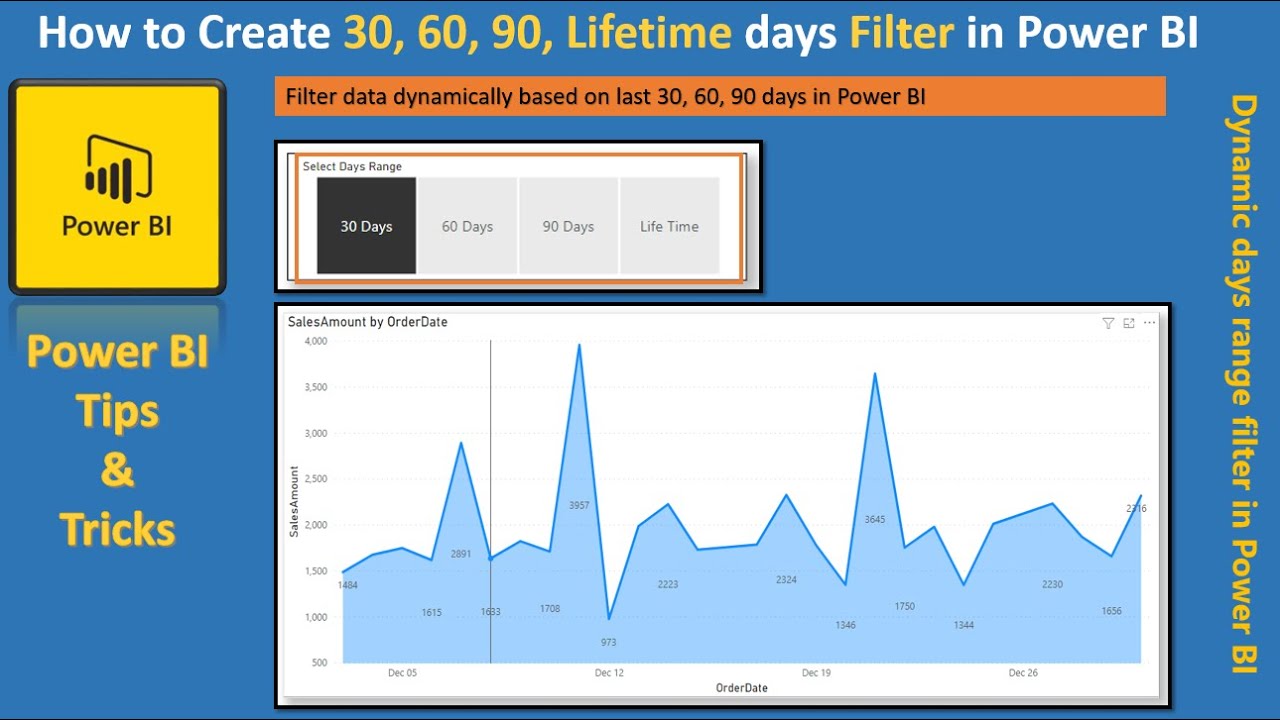Screen dimensions: 1280x720
Task: Click the orange 'Filter data dynamically' banner
Action: click(x=720, y=96)
